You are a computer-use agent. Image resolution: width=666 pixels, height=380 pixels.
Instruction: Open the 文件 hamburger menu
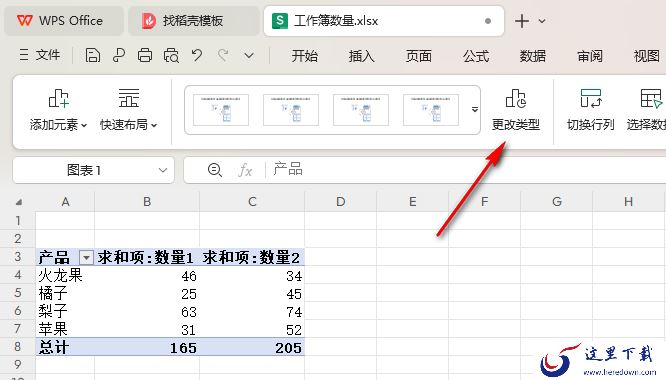(x=40, y=55)
